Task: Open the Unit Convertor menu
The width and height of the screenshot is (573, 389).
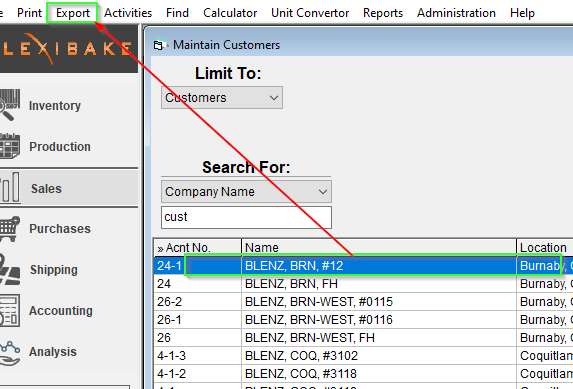Action: click(x=310, y=13)
